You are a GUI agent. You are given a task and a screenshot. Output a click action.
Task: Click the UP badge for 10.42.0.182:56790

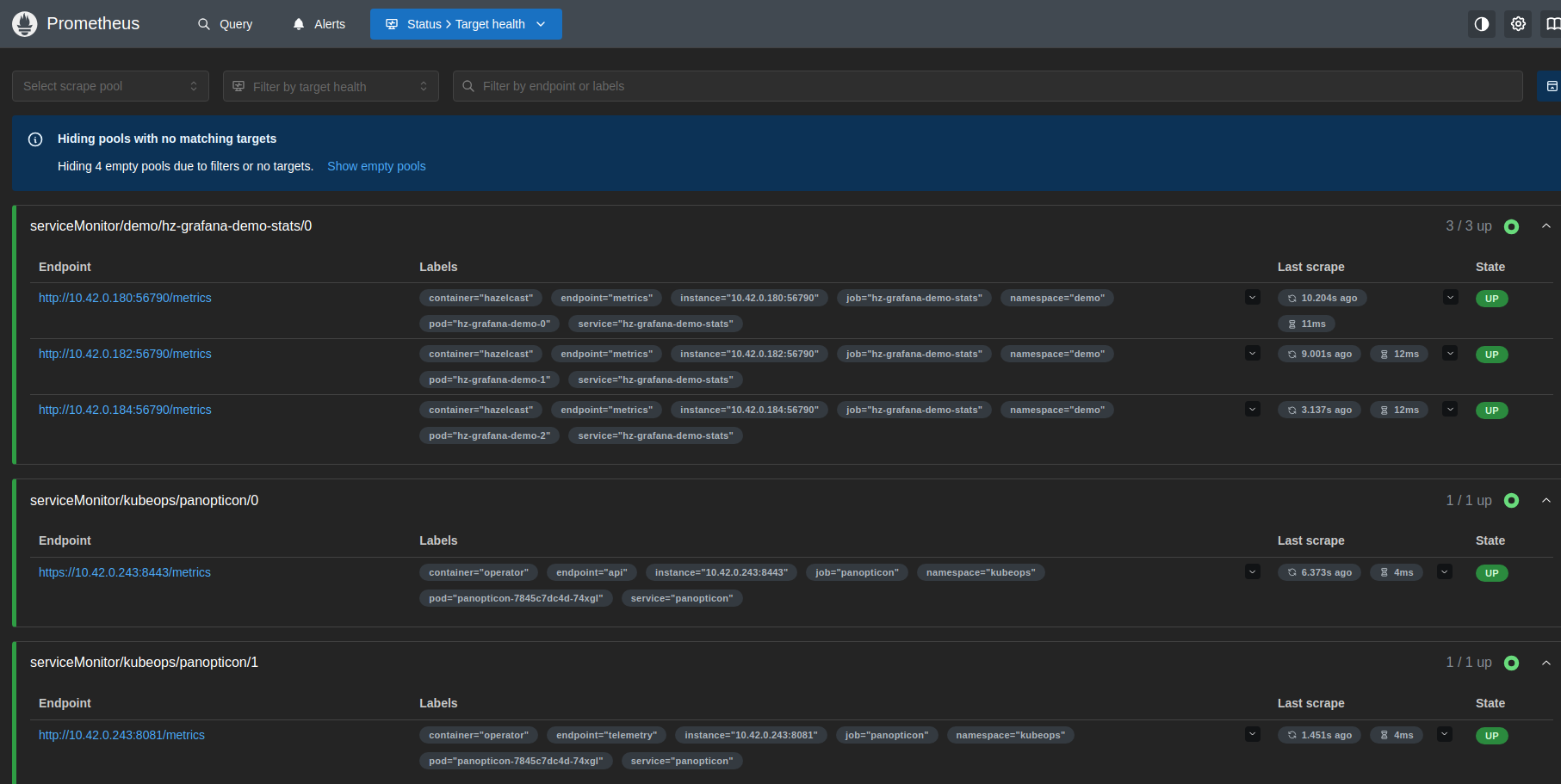(x=1492, y=355)
